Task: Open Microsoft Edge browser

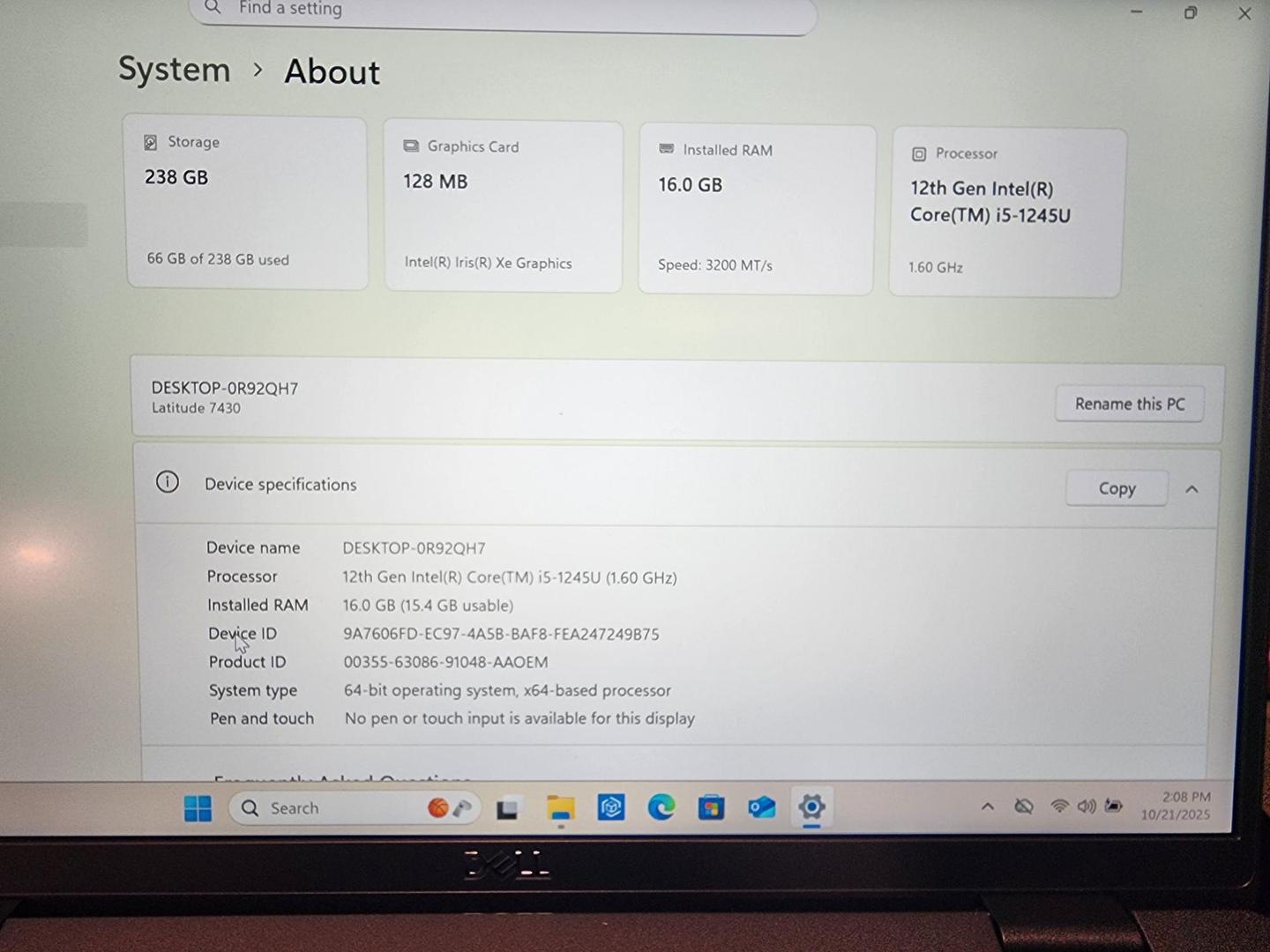Action: [x=661, y=807]
